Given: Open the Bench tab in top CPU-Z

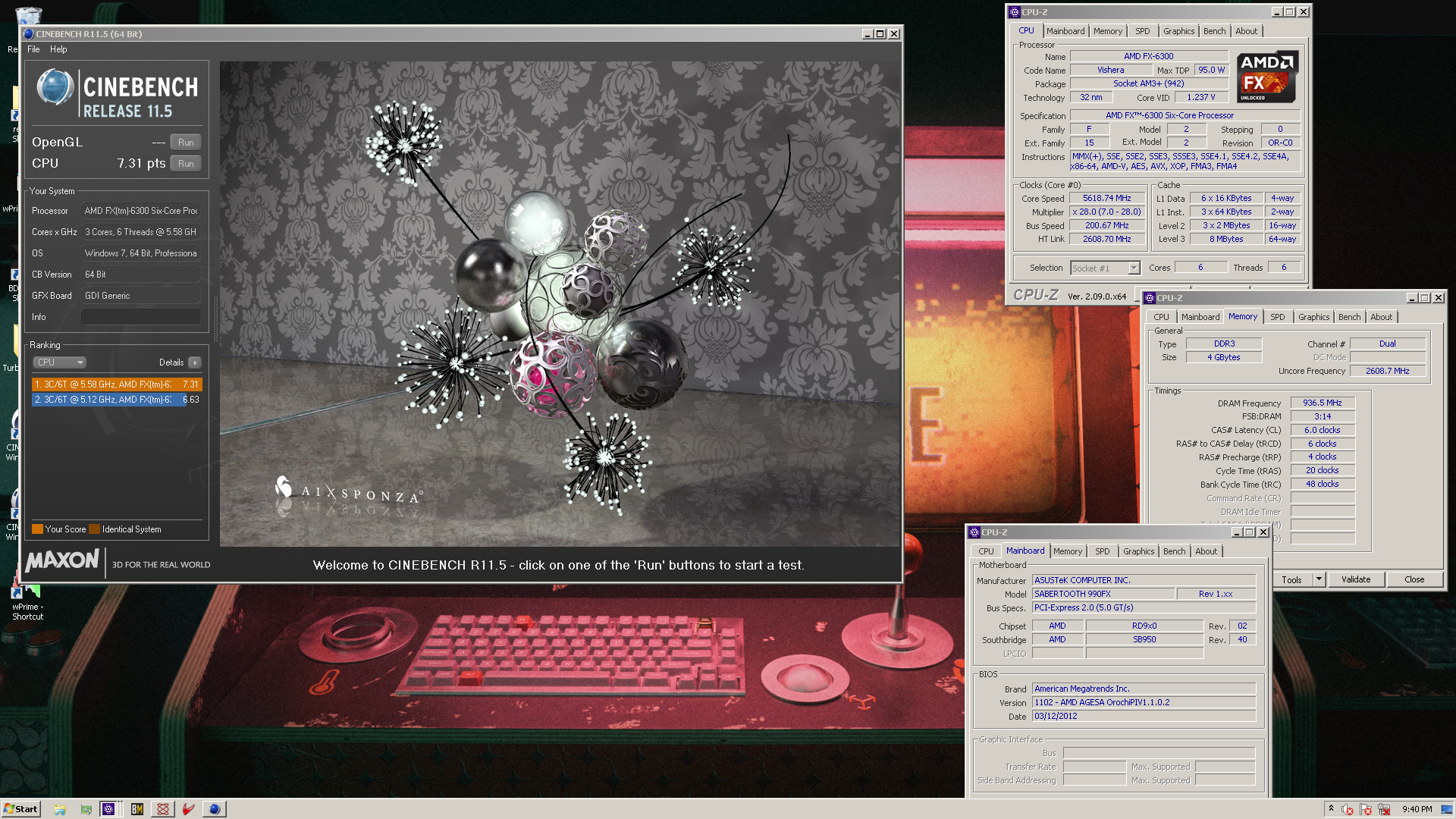Looking at the screenshot, I should tap(1214, 31).
